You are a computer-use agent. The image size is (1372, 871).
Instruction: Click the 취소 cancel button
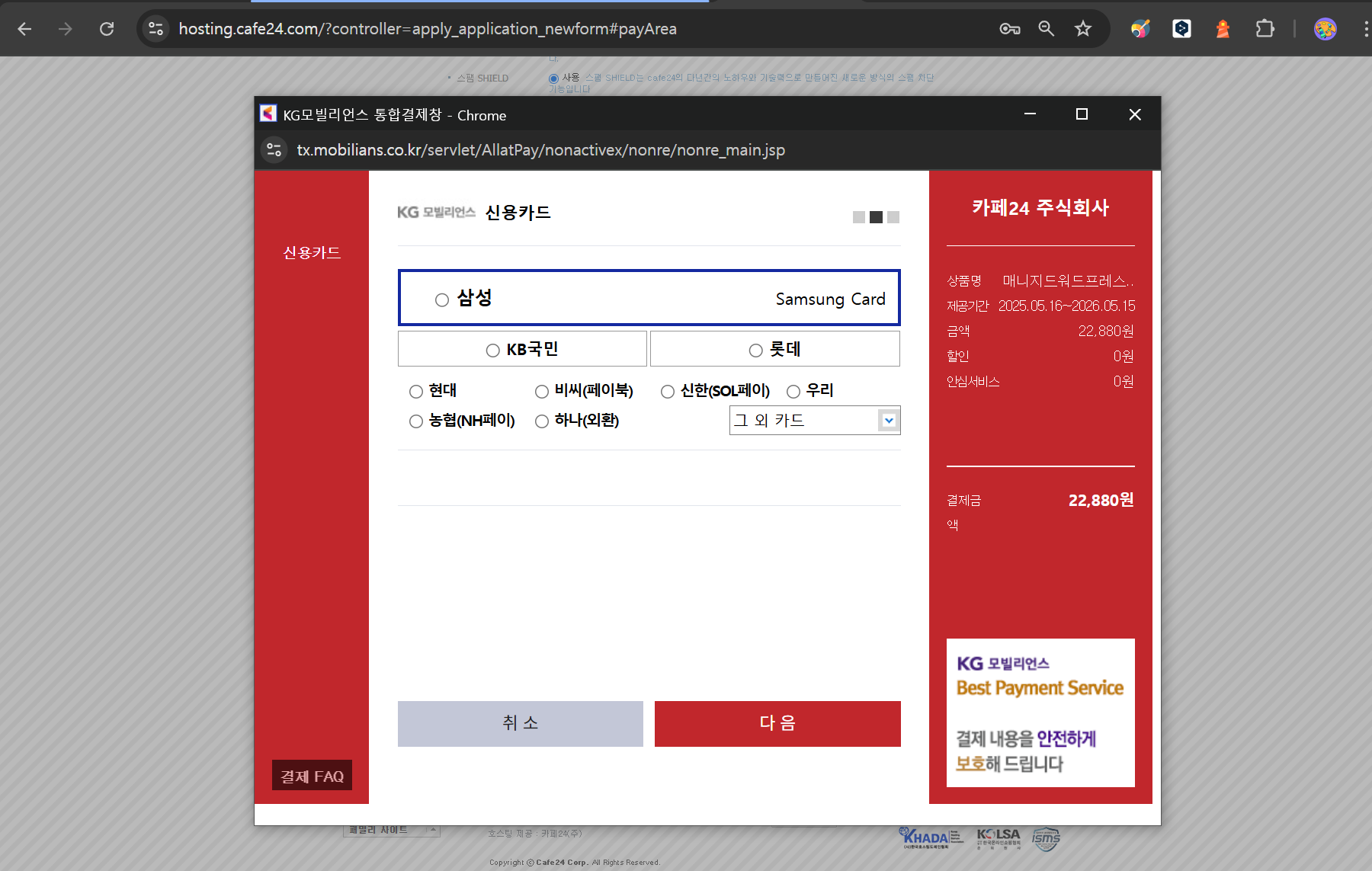tap(521, 723)
